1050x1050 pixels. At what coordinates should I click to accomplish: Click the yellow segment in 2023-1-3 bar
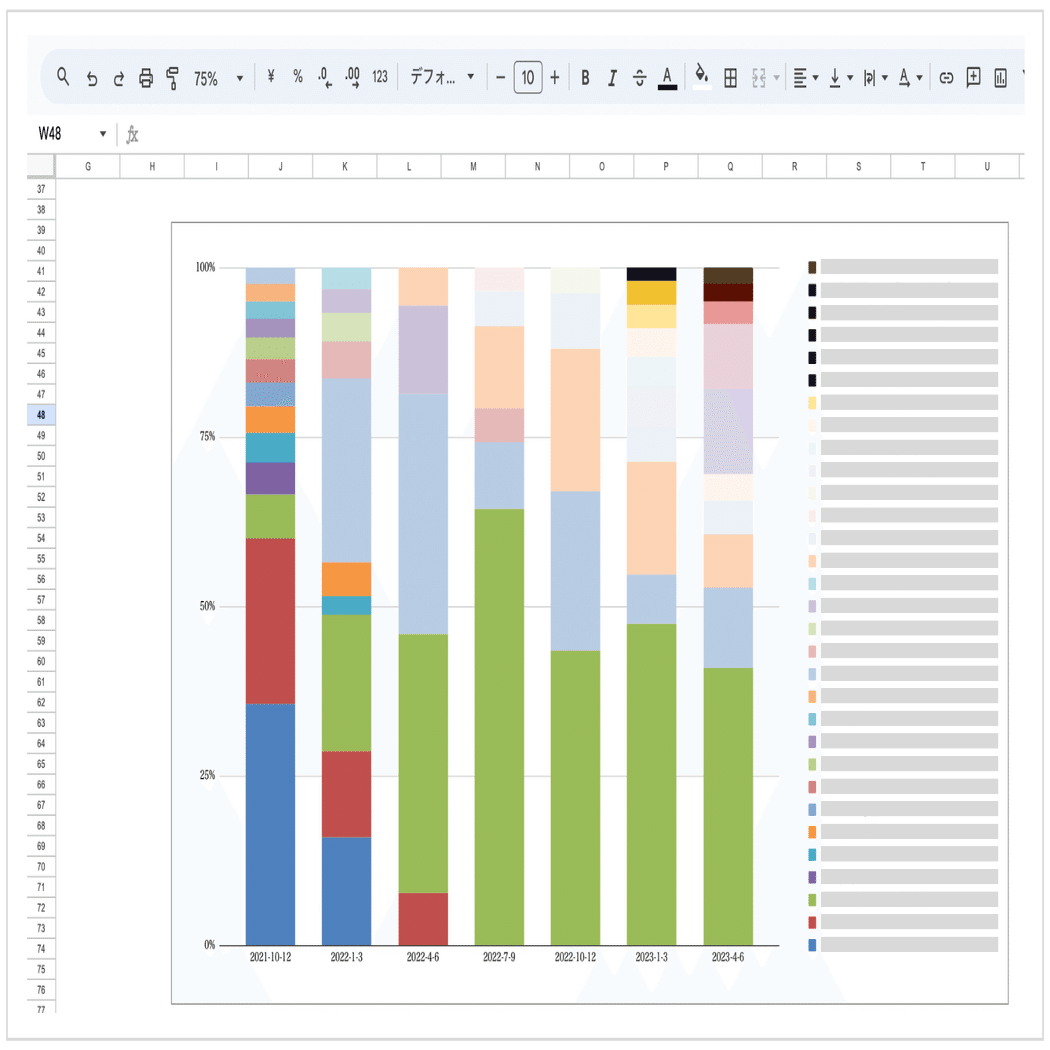(x=652, y=293)
